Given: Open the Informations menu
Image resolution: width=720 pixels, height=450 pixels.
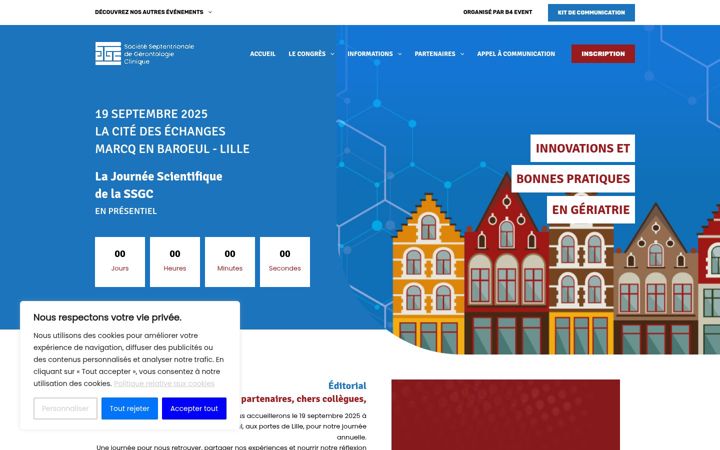Looking at the screenshot, I should tap(370, 54).
